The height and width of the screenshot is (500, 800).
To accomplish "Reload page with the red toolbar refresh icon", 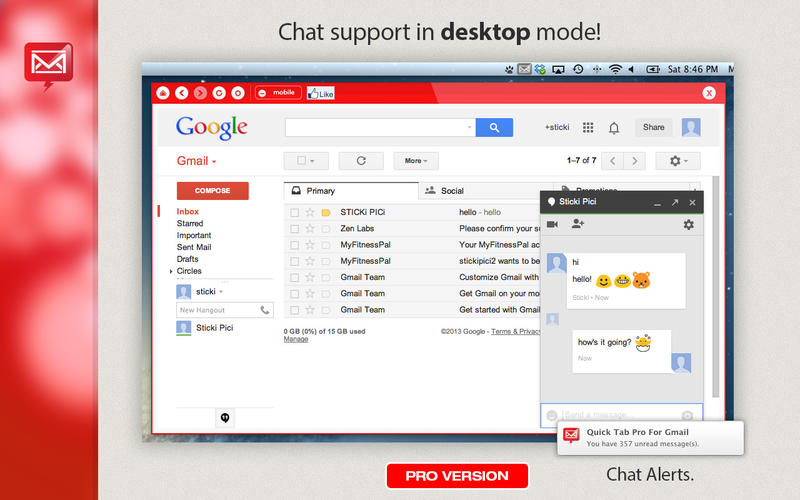I will pyautogui.click(x=219, y=93).
